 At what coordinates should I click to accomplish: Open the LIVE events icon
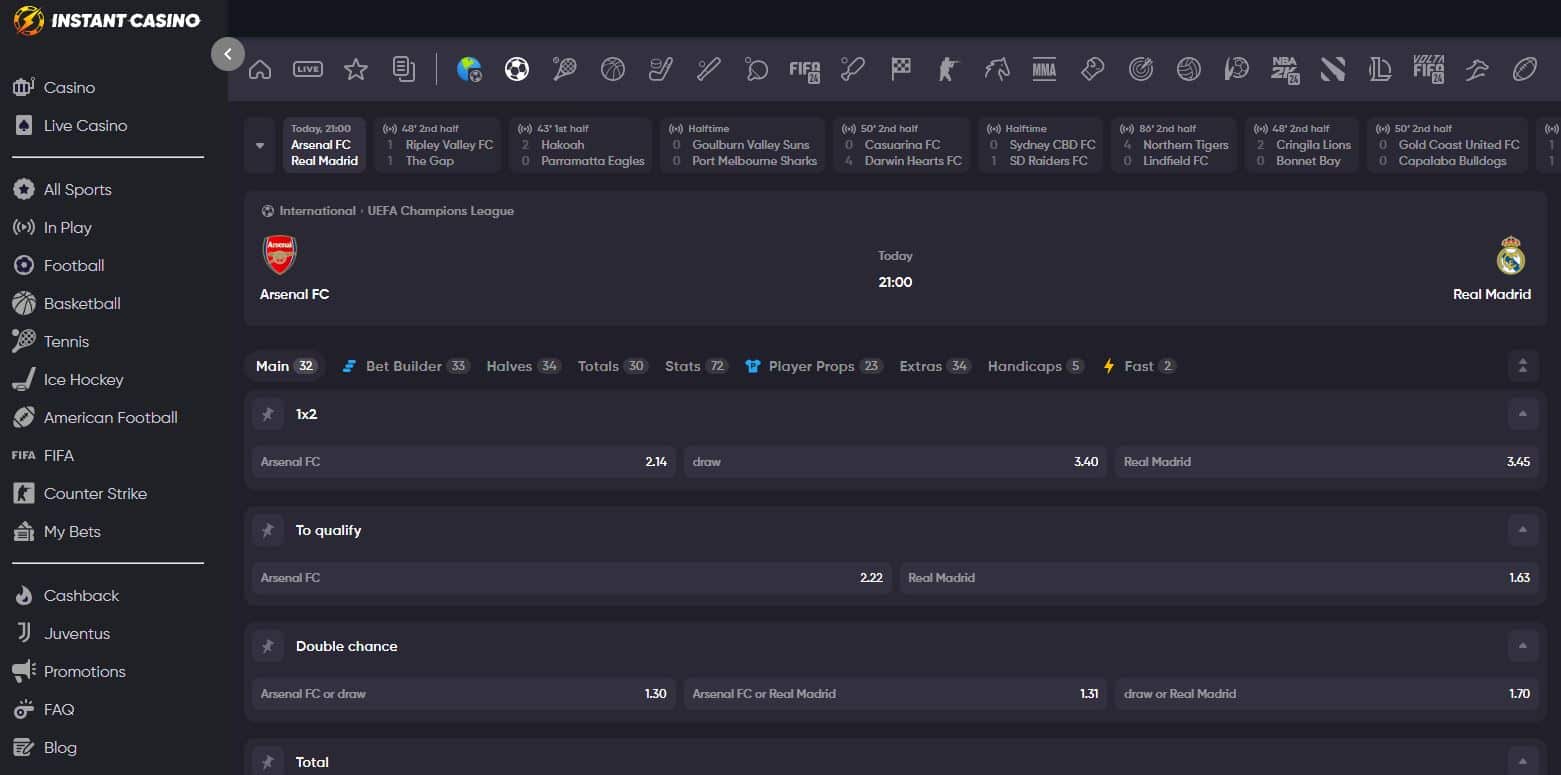tap(308, 69)
